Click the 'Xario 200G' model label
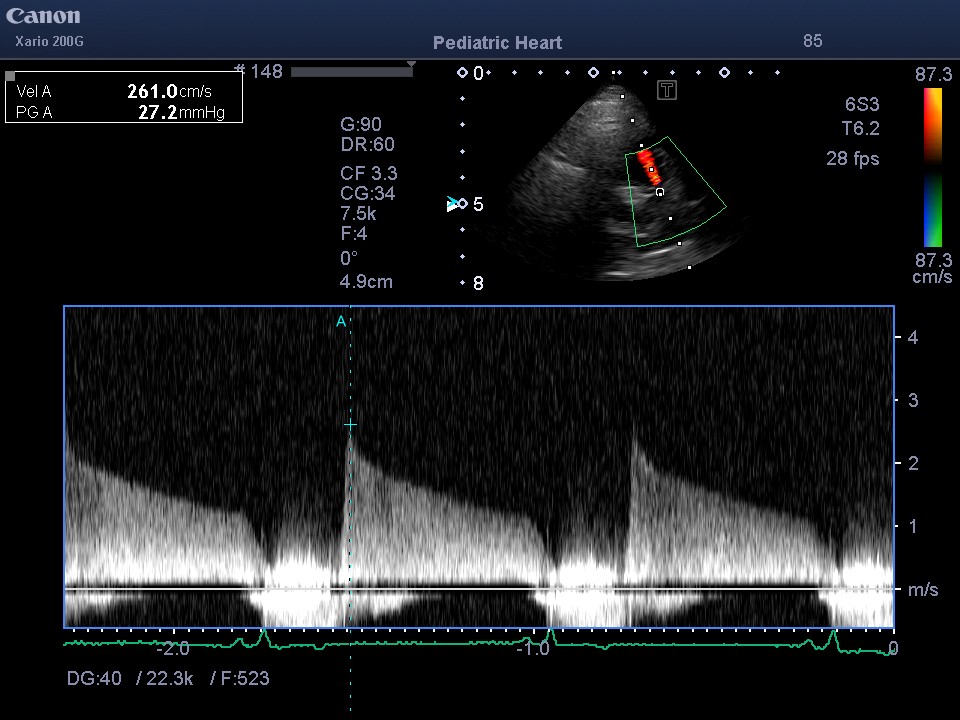This screenshot has height=720, width=960. coord(49,42)
